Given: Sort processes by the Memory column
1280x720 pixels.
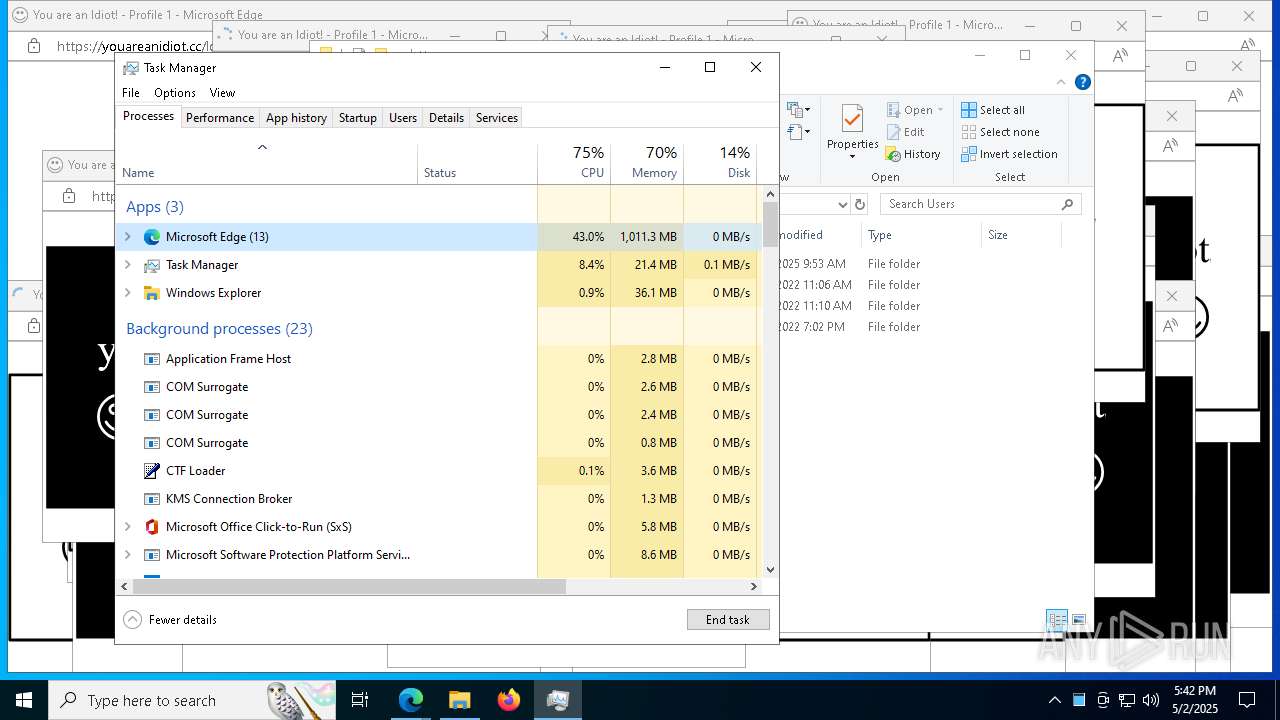Looking at the screenshot, I should 647,163.
